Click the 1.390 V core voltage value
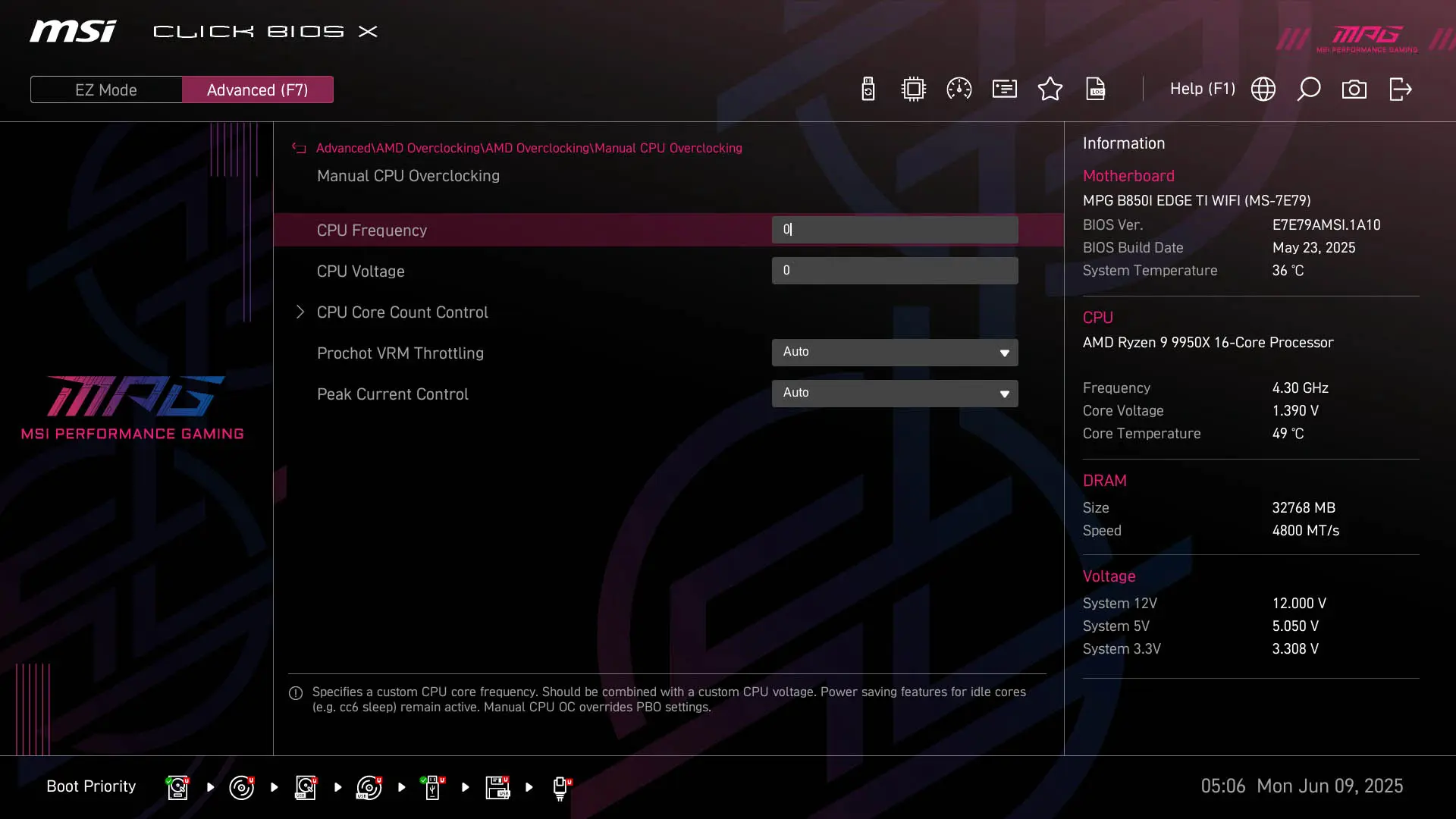Viewport: 1456px width, 819px height. pyautogui.click(x=1295, y=411)
